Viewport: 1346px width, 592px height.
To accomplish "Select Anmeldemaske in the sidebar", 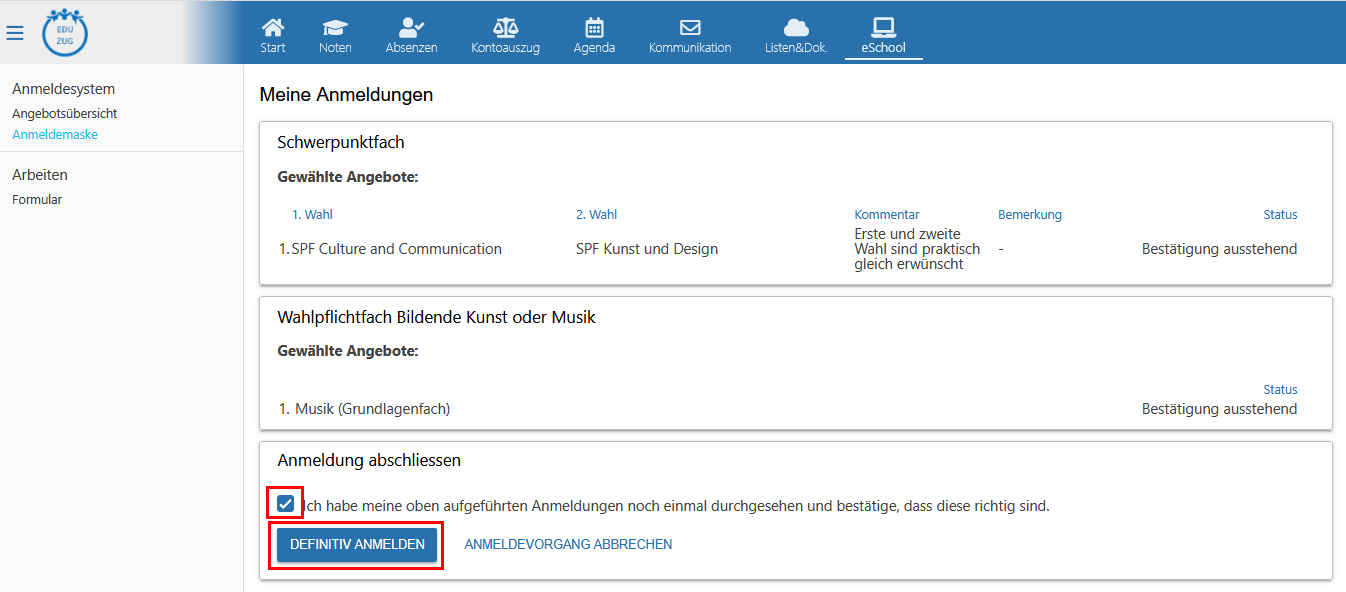I will [x=55, y=135].
